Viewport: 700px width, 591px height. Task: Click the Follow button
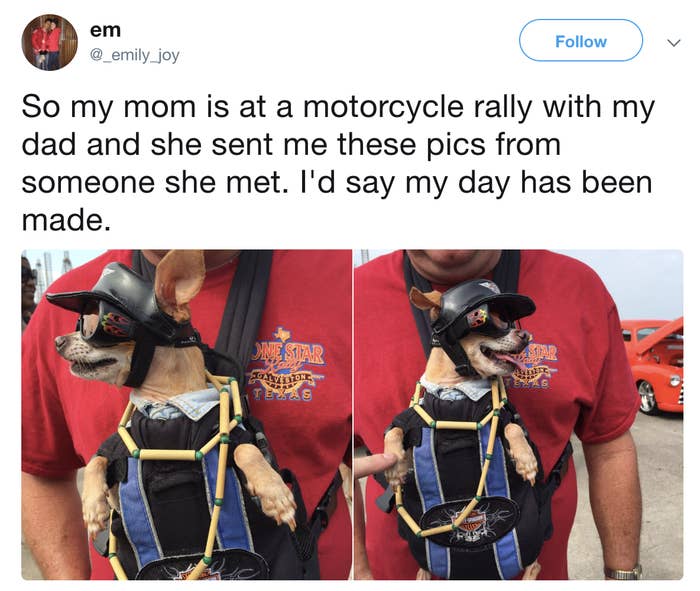pos(580,41)
